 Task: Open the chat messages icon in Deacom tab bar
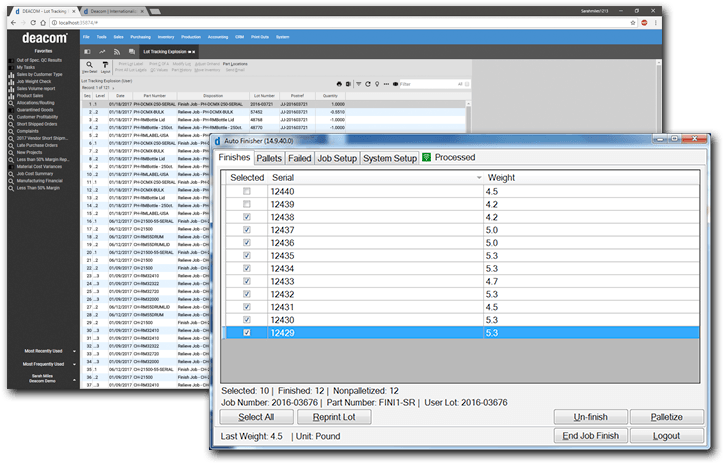coord(132,52)
